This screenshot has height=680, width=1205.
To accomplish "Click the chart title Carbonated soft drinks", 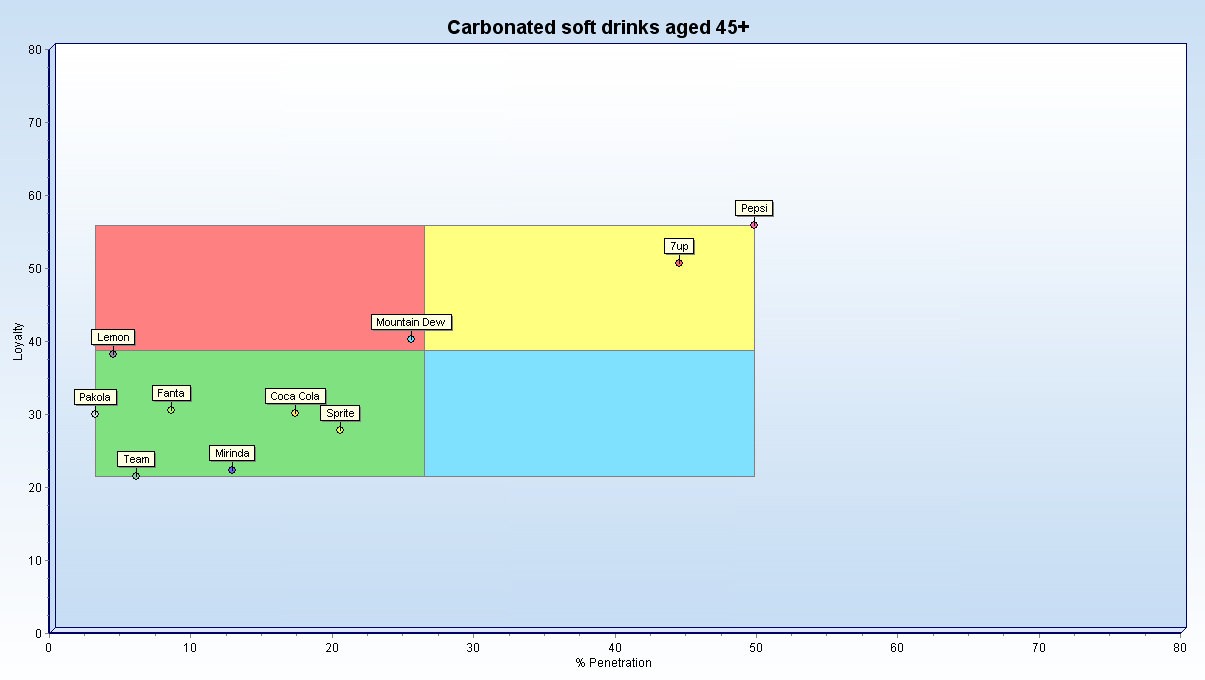I will pos(598,27).
